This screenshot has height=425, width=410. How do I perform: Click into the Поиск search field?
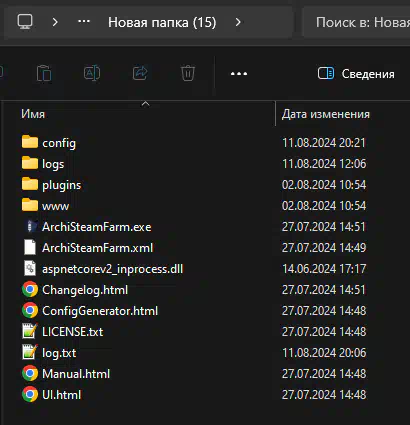[x=356, y=22]
